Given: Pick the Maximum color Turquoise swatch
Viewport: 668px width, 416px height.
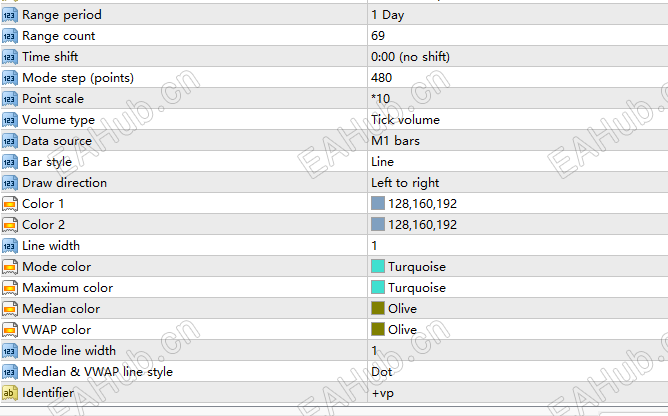Looking at the screenshot, I should click(378, 287).
